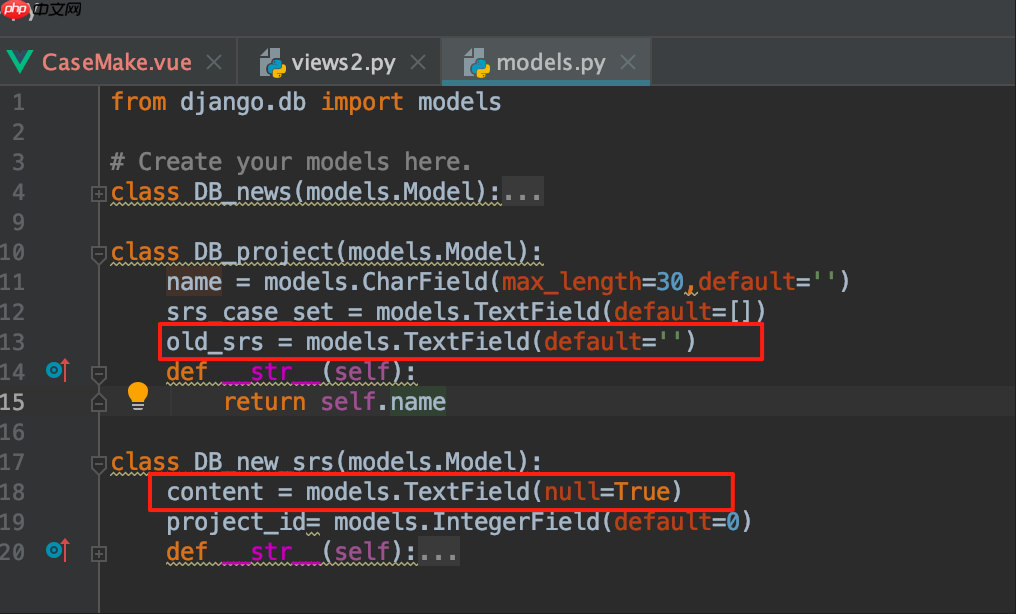Image resolution: width=1016 pixels, height=614 pixels.
Task: Click the folded ellipsis after DB_news class
Action: point(523,191)
